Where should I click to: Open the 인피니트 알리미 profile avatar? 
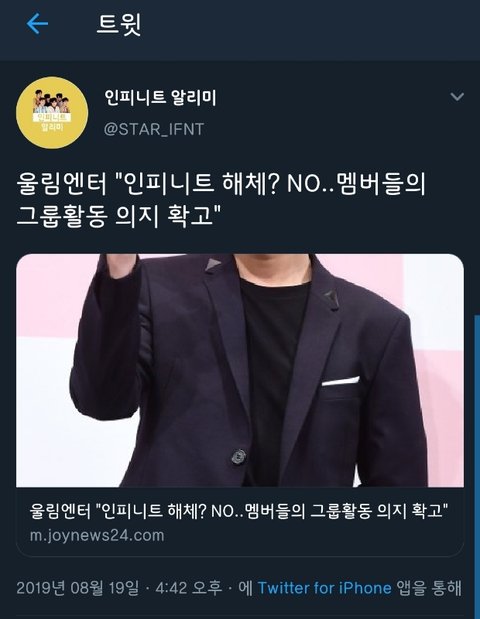pos(52,113)
